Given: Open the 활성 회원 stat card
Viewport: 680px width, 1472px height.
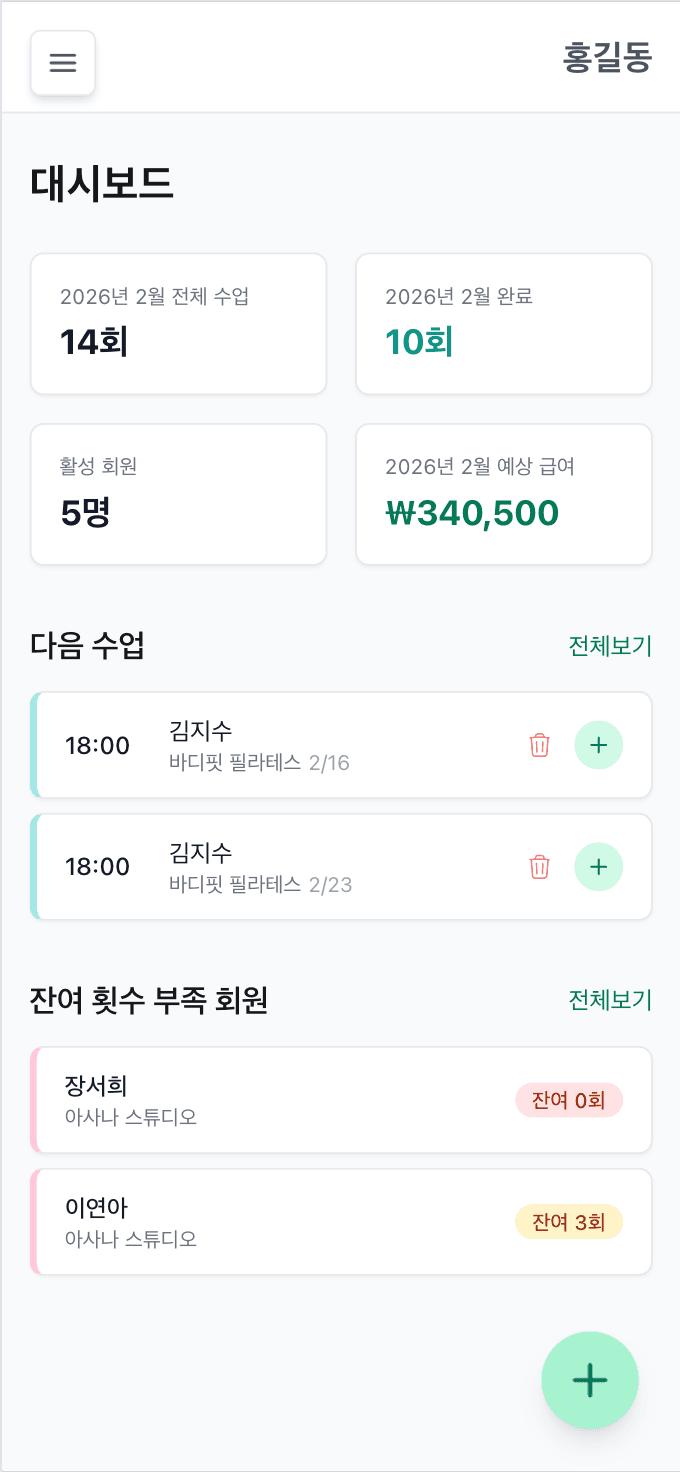Looking at the screenshot, I should 178,494.
